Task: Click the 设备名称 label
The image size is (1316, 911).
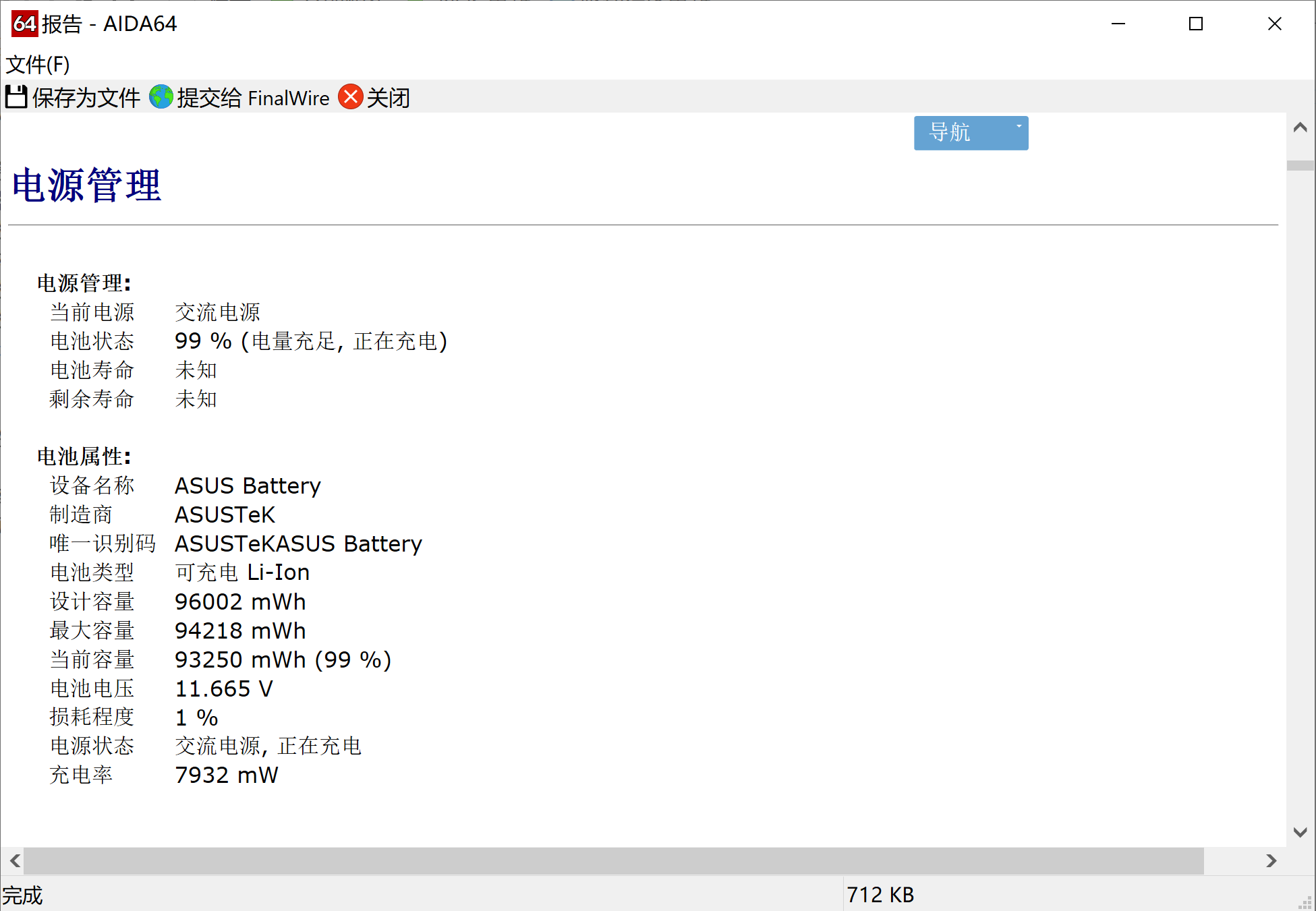Action: point(92,486)
